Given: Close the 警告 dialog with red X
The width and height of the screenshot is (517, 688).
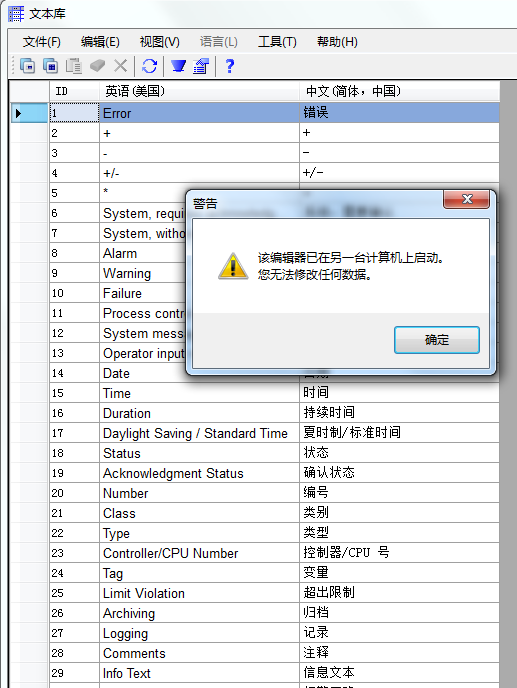Looking at the screenshot, I should 467,199.
